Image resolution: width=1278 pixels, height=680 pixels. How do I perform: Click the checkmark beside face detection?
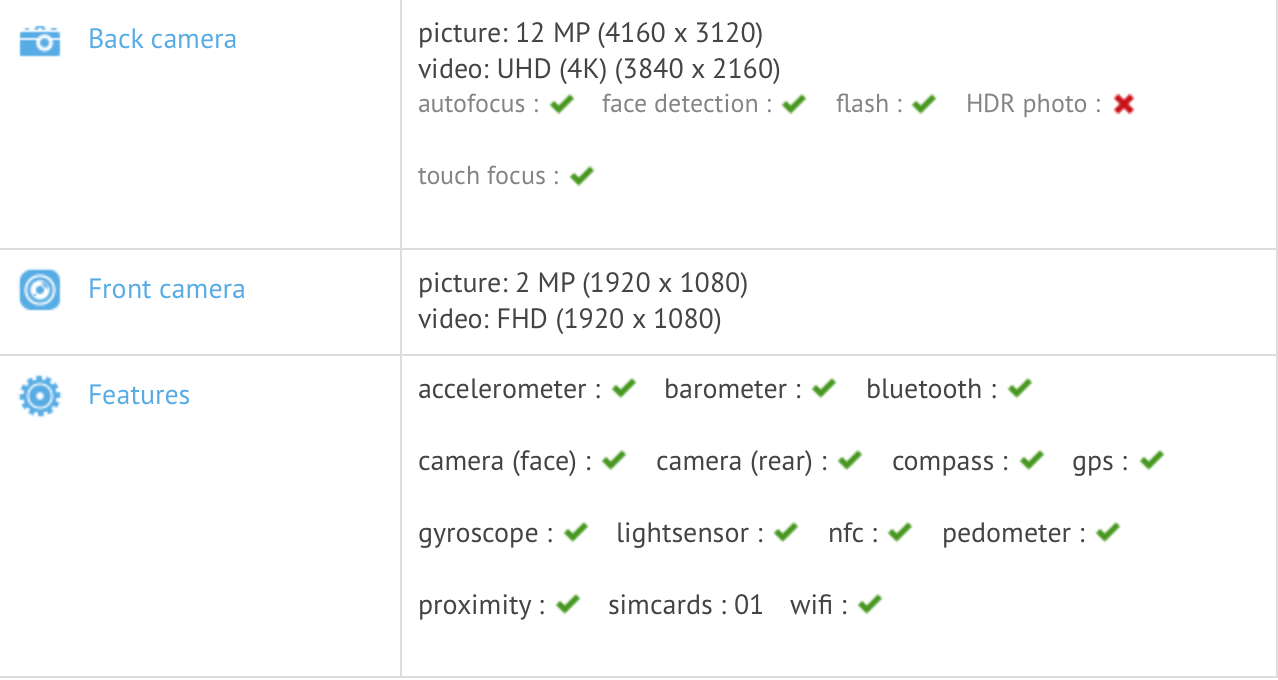pos(794,104)
